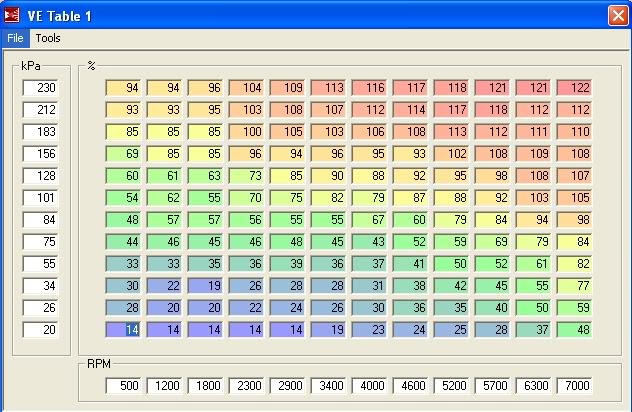Click the 2900 RPM bin field

pyautogui.click(x=287, y=386)
